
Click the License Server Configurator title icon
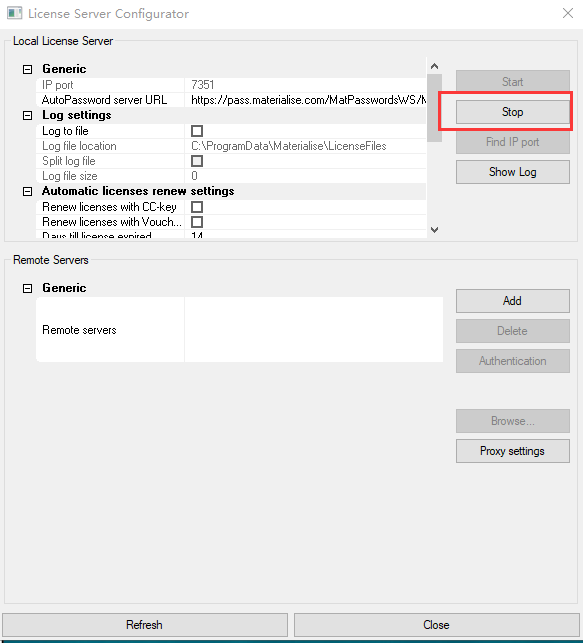14,13
